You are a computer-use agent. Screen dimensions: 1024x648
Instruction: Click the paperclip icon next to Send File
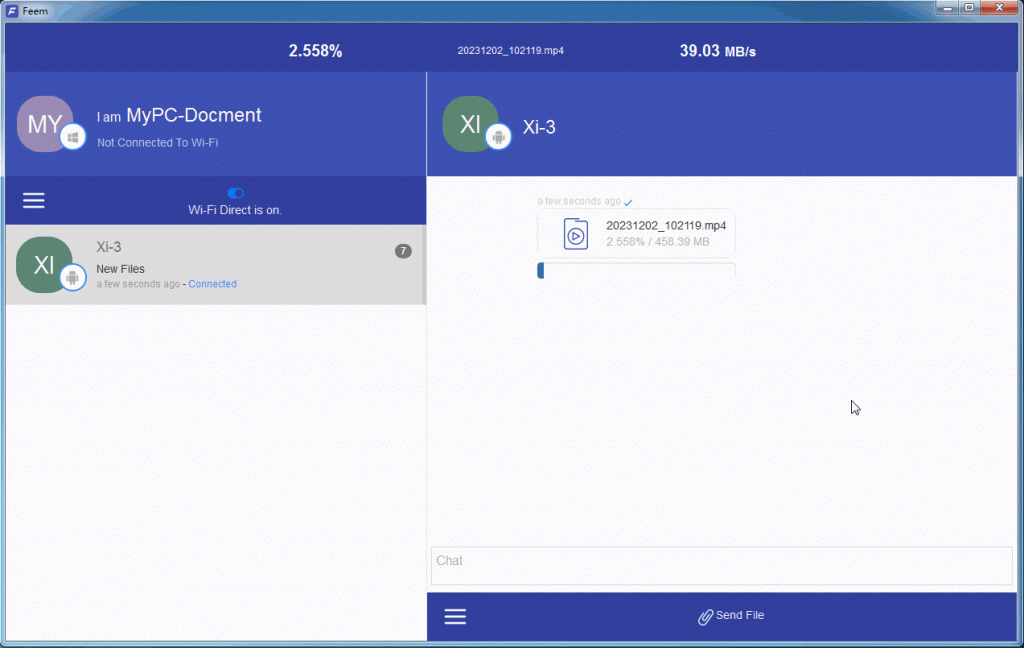[x=705, y=616]
